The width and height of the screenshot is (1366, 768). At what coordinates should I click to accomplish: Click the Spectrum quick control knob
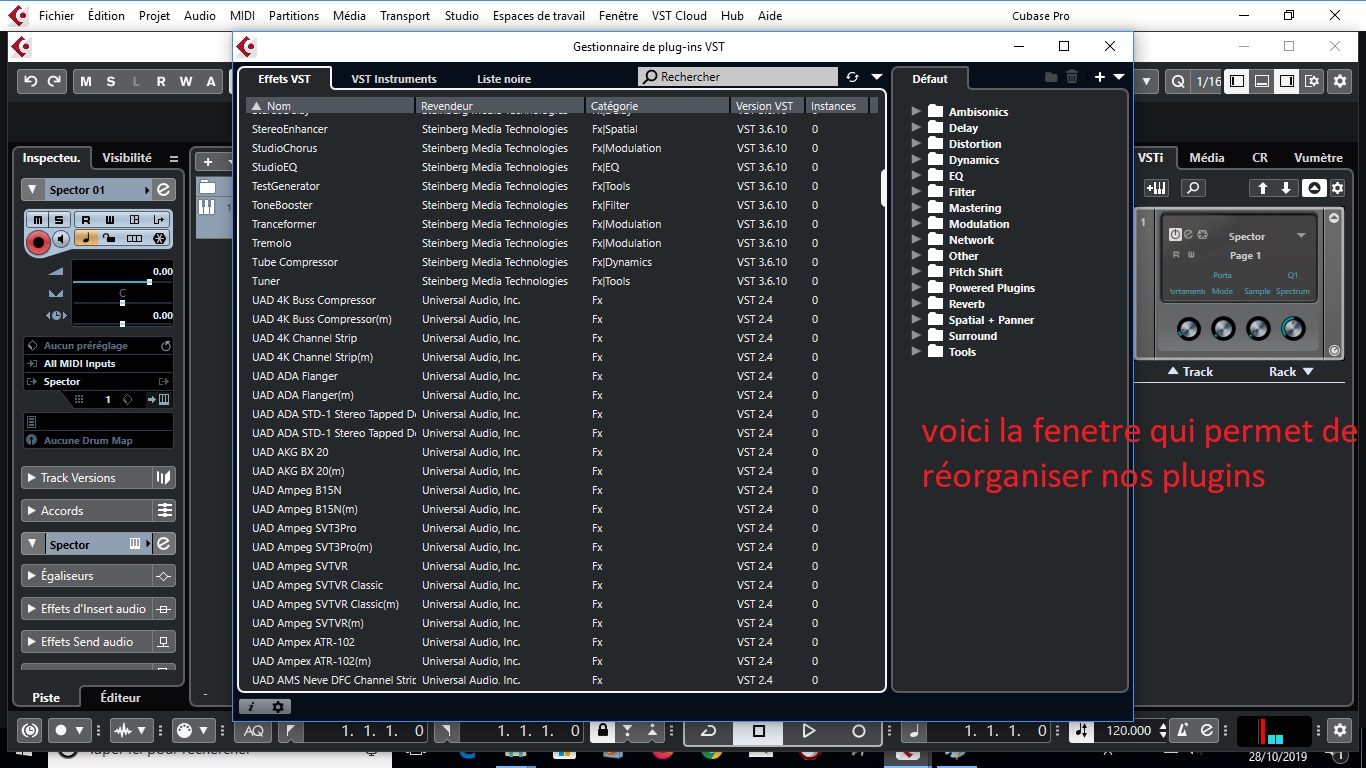tap(1293, 328)
